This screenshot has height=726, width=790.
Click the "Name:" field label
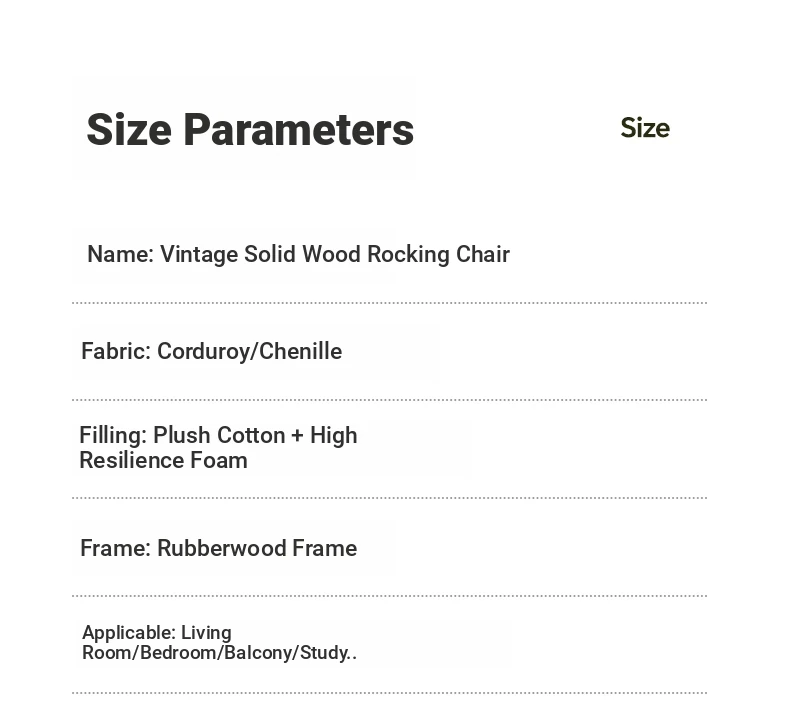120,255
